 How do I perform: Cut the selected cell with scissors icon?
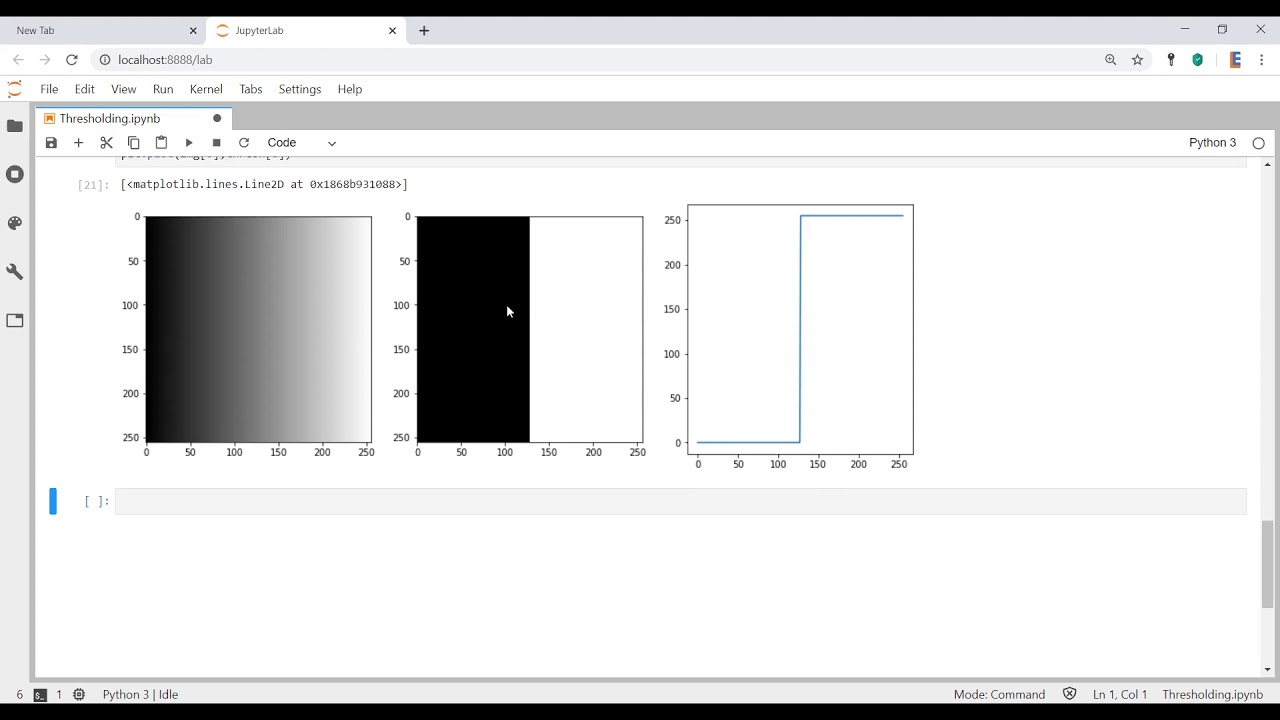(106, 143)
